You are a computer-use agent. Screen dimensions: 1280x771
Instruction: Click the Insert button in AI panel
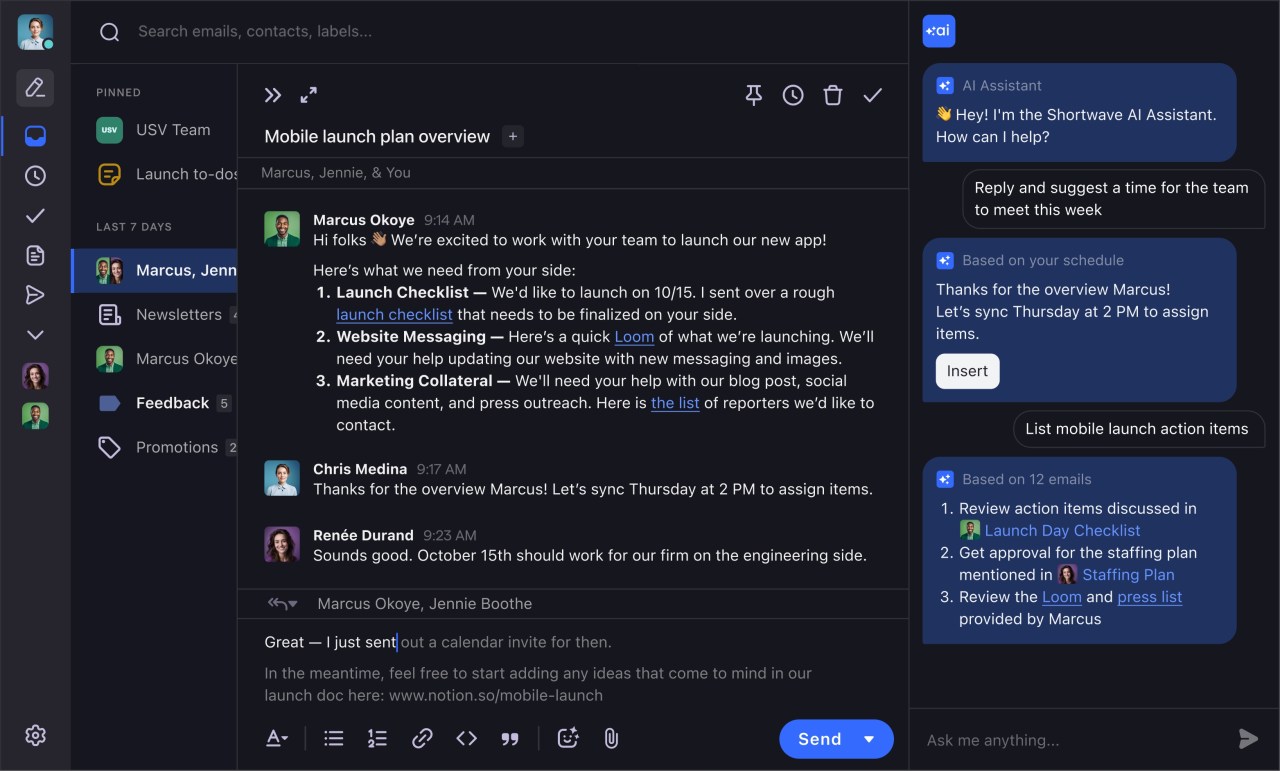point(967,371)
